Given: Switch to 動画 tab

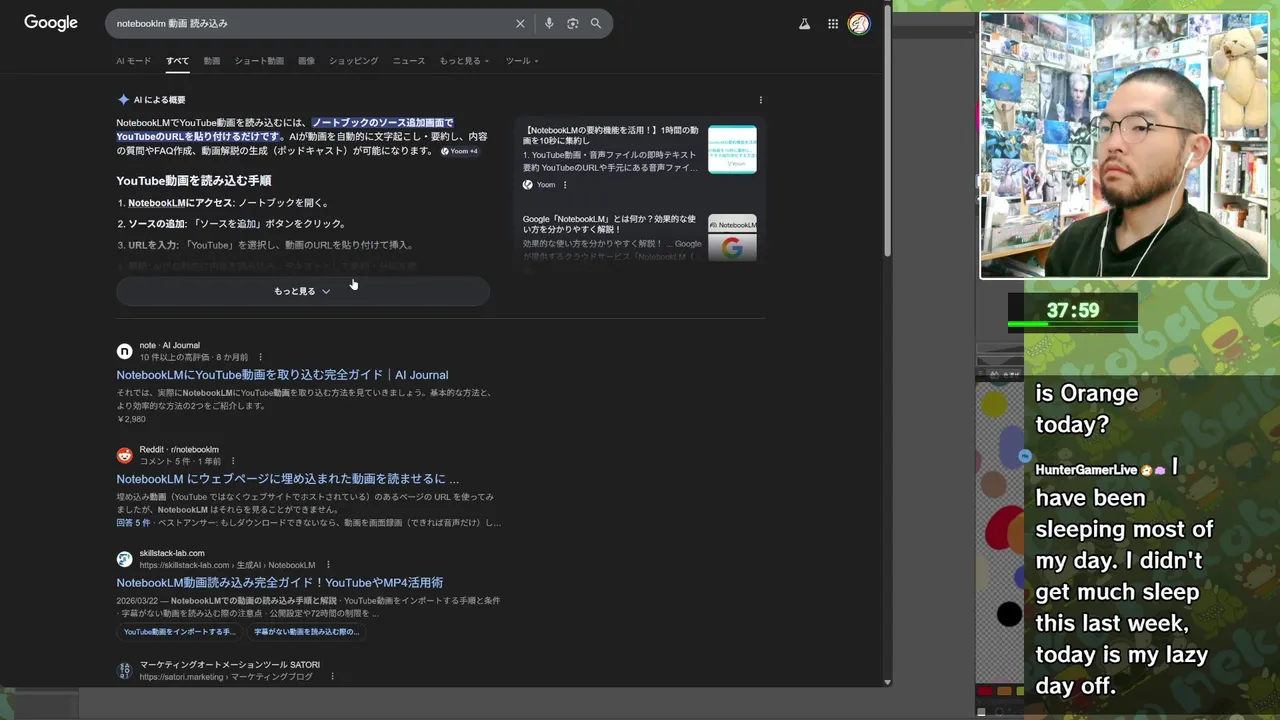Looking at the screenshot, I should 212,61.
